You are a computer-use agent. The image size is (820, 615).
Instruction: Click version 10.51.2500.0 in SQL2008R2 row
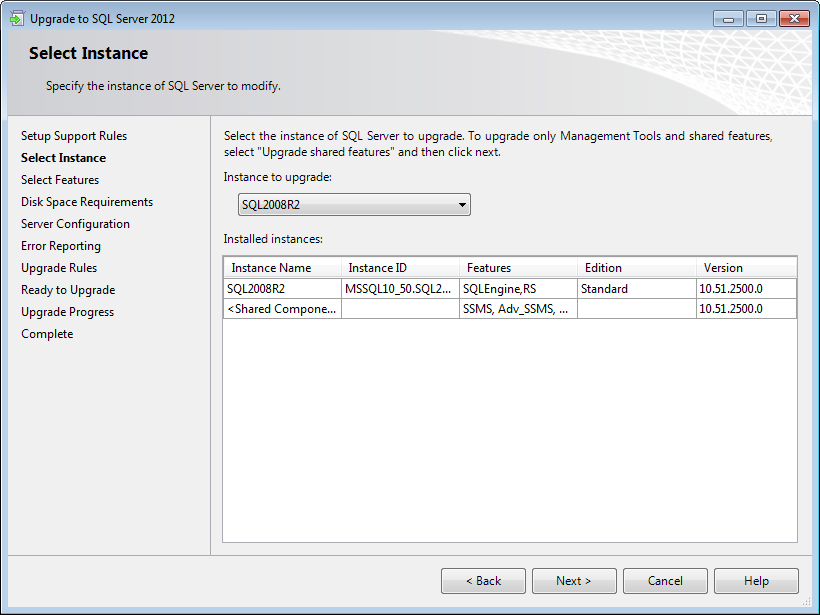click(x=746, y=289)
